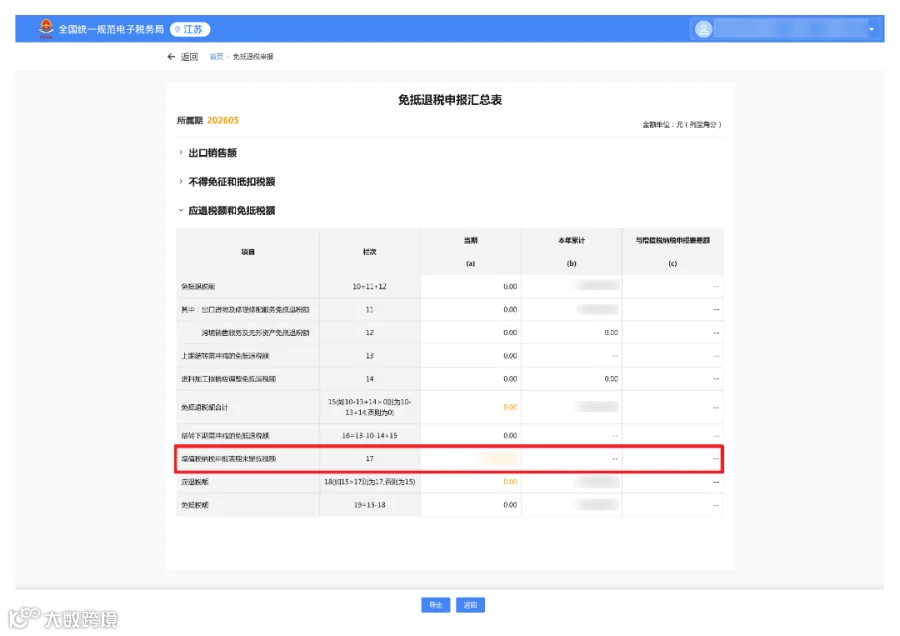Click the location pin icon beside 江苏
The image size is (900, 636).
(177, 29)
